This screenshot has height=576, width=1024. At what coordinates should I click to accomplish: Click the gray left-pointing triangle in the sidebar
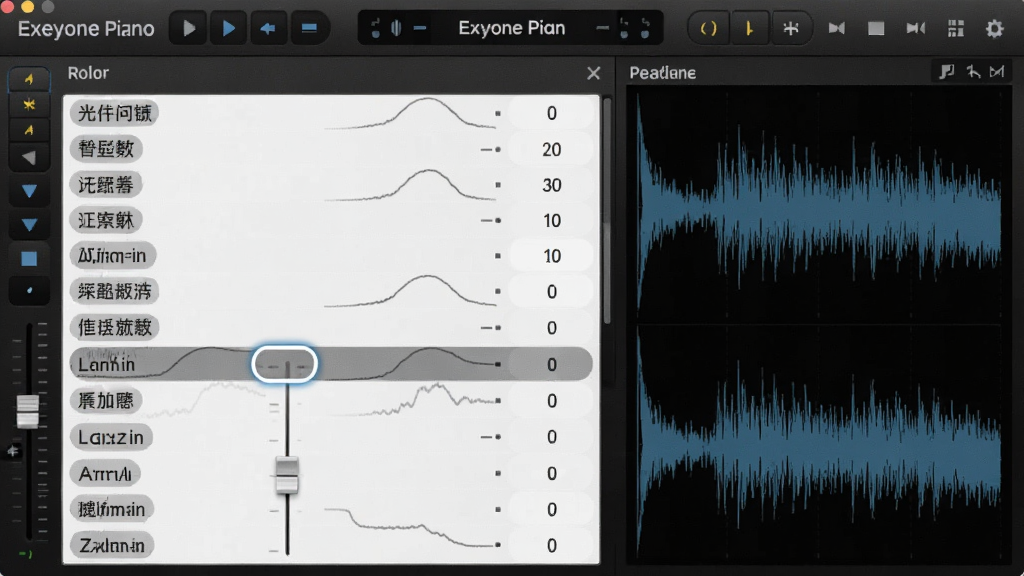(x=29, y=157)
